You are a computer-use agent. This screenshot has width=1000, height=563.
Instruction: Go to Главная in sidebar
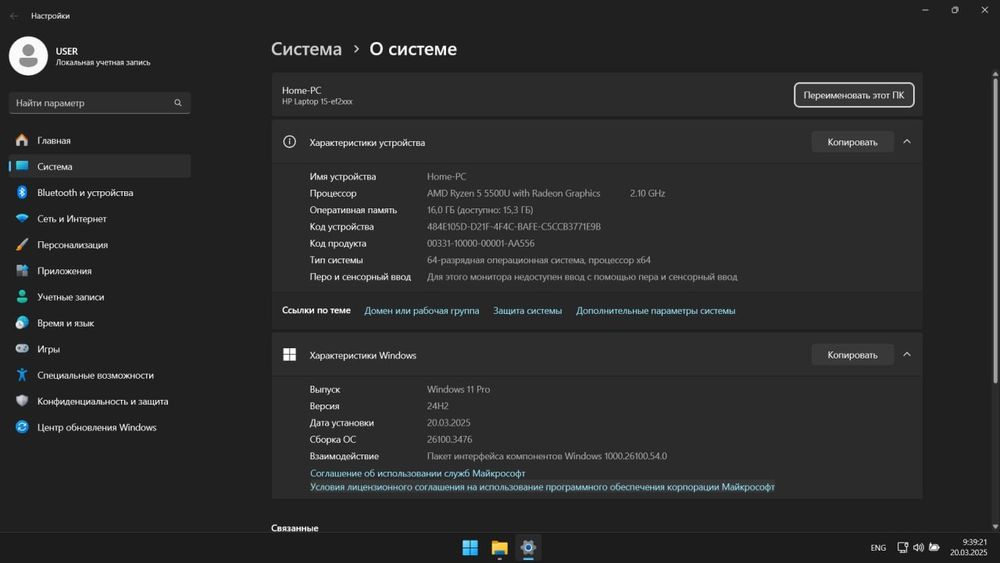99,140
